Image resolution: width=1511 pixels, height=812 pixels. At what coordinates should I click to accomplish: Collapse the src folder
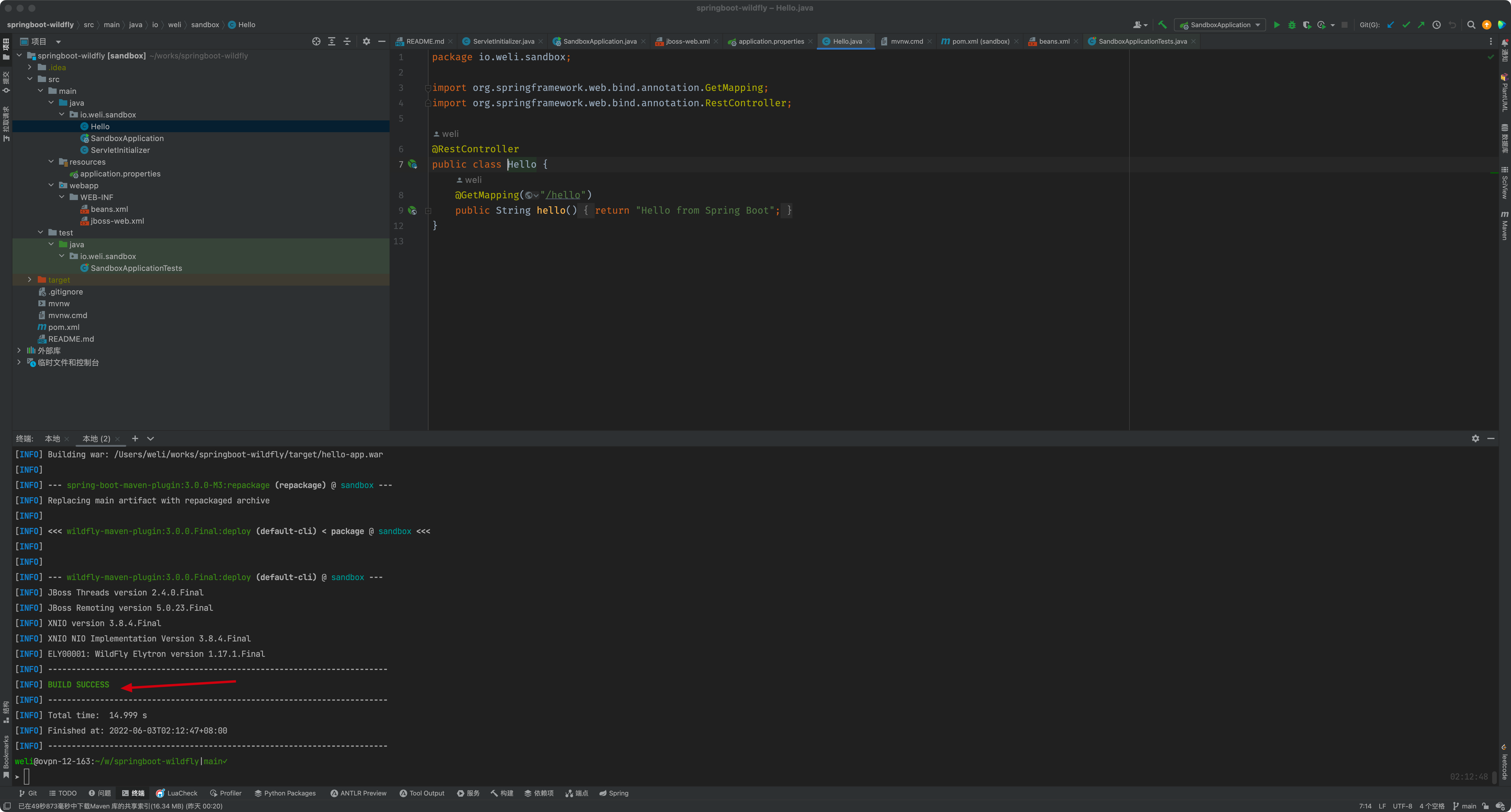coord(30,79)
